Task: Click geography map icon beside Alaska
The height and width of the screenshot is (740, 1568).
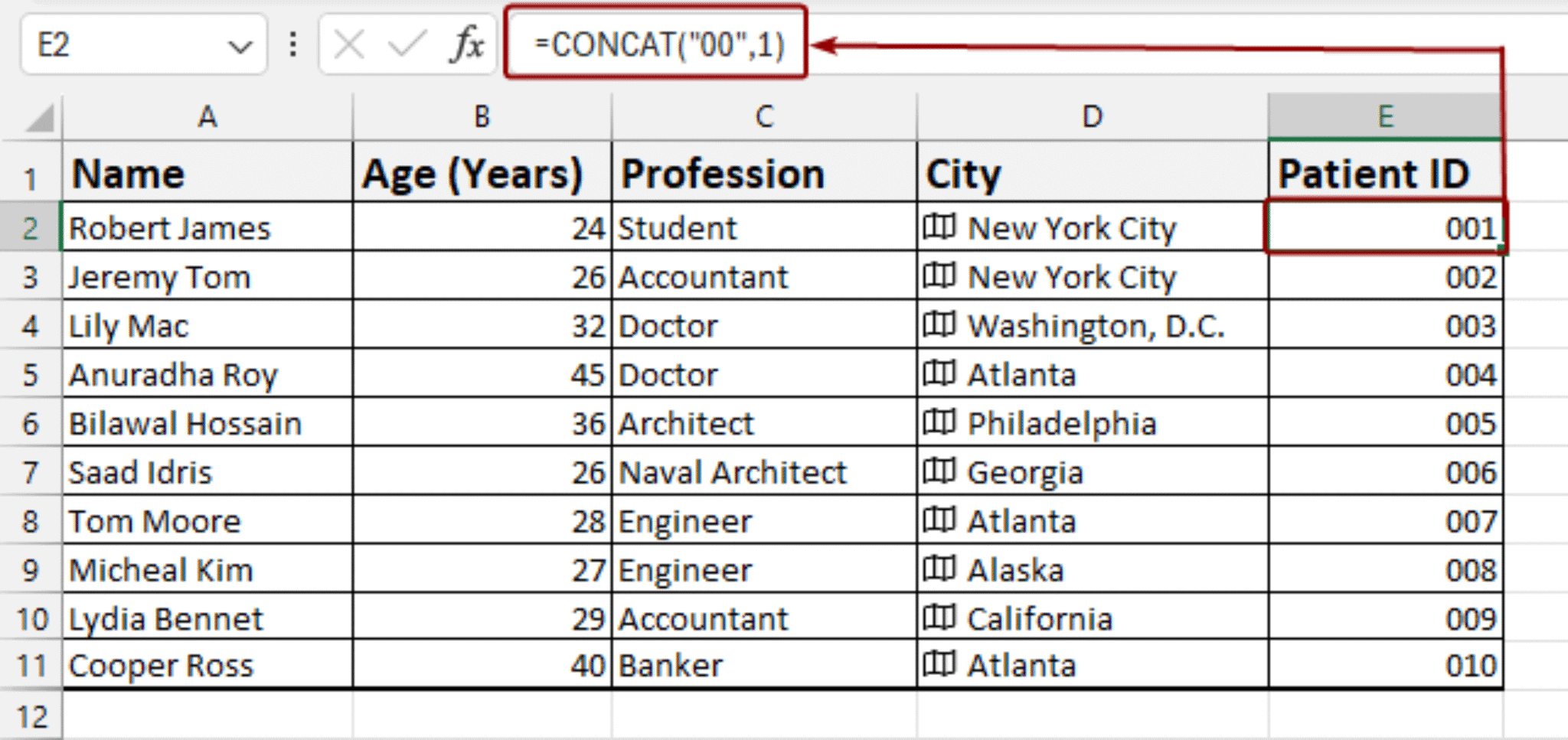Action: pos(939,569)
